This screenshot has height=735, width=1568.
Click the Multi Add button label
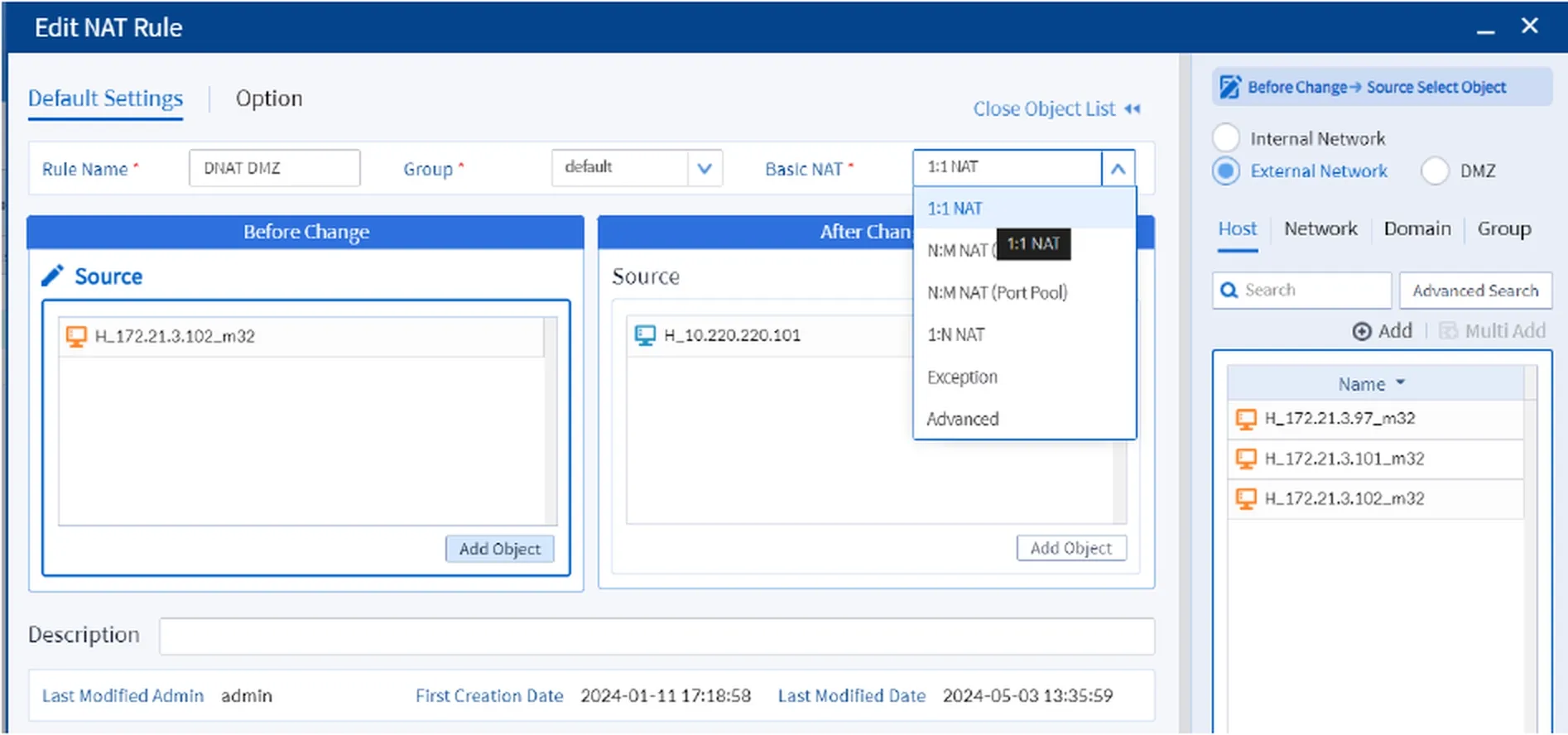1505,331
